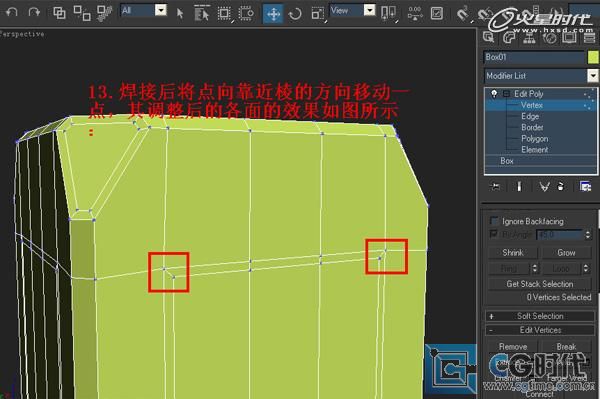The height and width of the screenshot is (399, 600).
Task: Activate the Select and Scale tool
Action: coord(318,14)
